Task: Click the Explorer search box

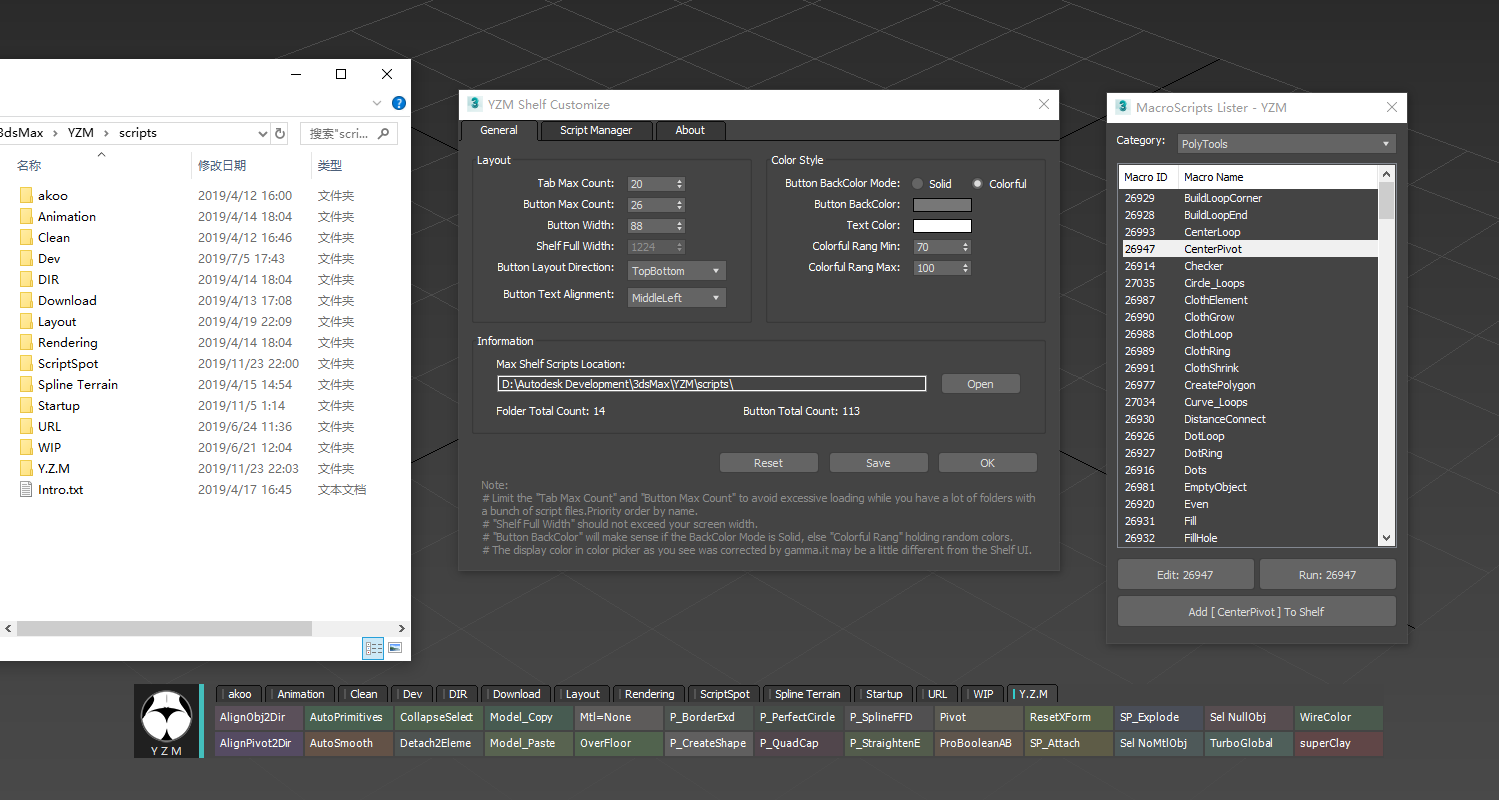Action: 349,133
